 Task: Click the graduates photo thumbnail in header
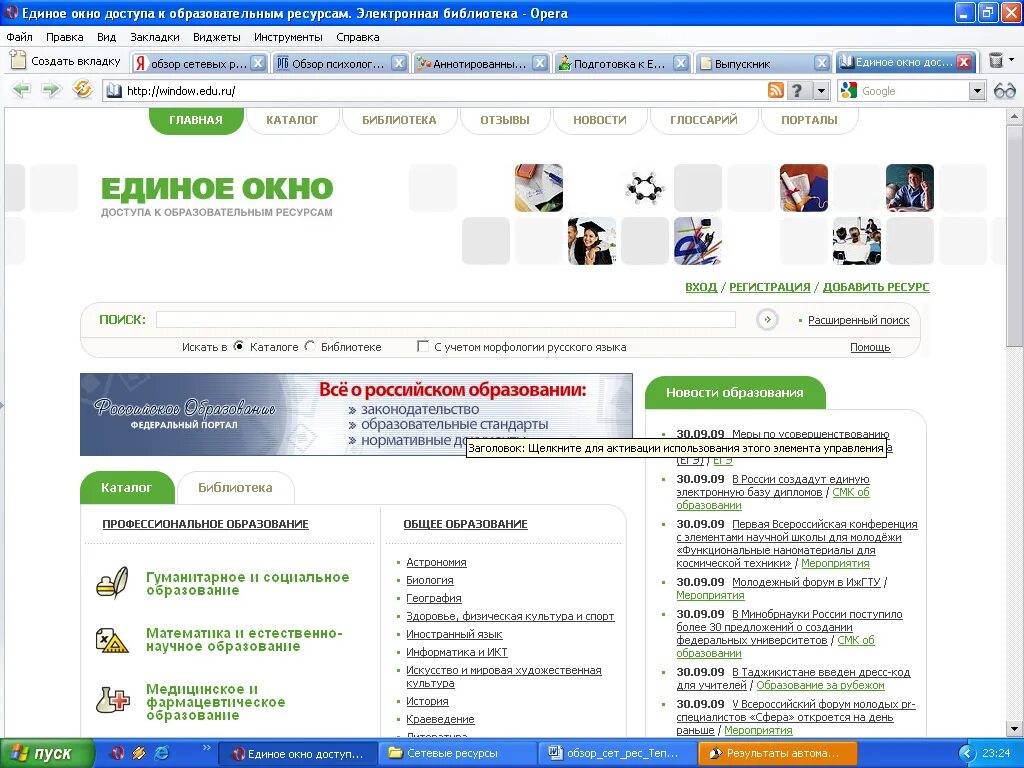(592, 241)
